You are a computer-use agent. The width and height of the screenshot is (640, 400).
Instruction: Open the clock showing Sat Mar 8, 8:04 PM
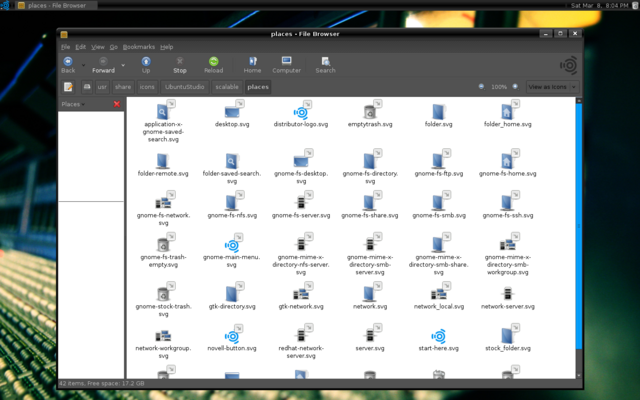600,5
